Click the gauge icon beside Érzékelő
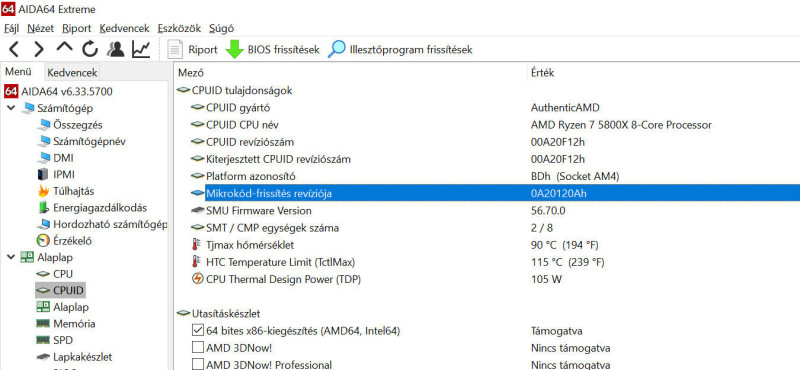 [x=44, y=240]
